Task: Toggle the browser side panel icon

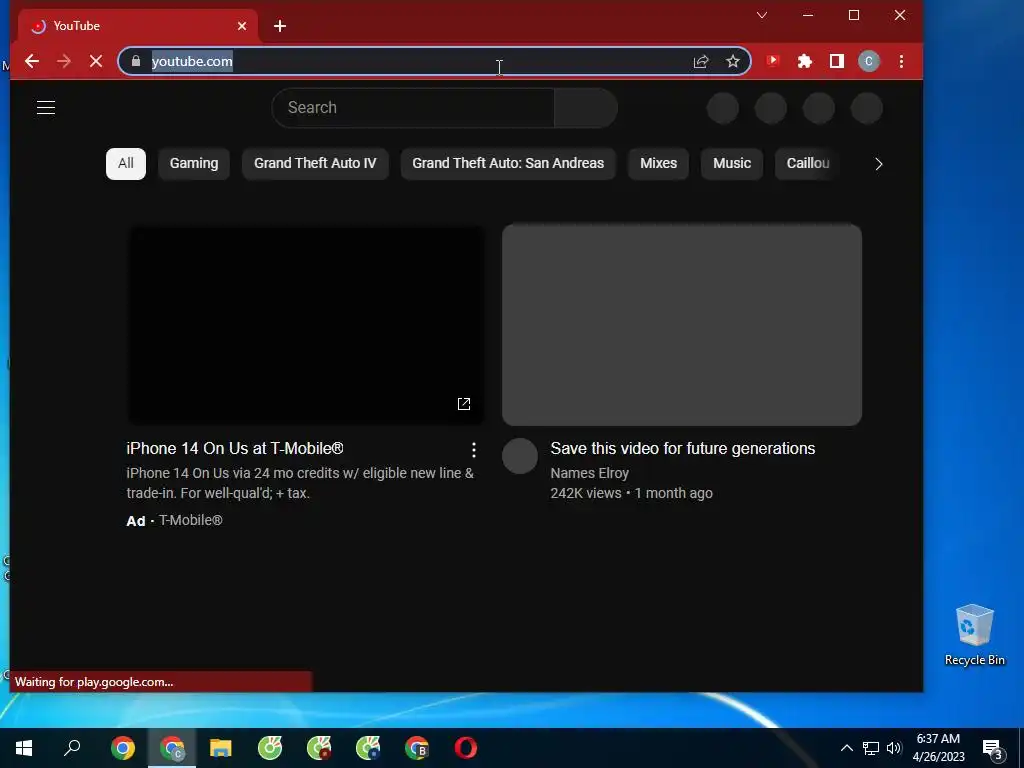Action: tap(837, 61)
